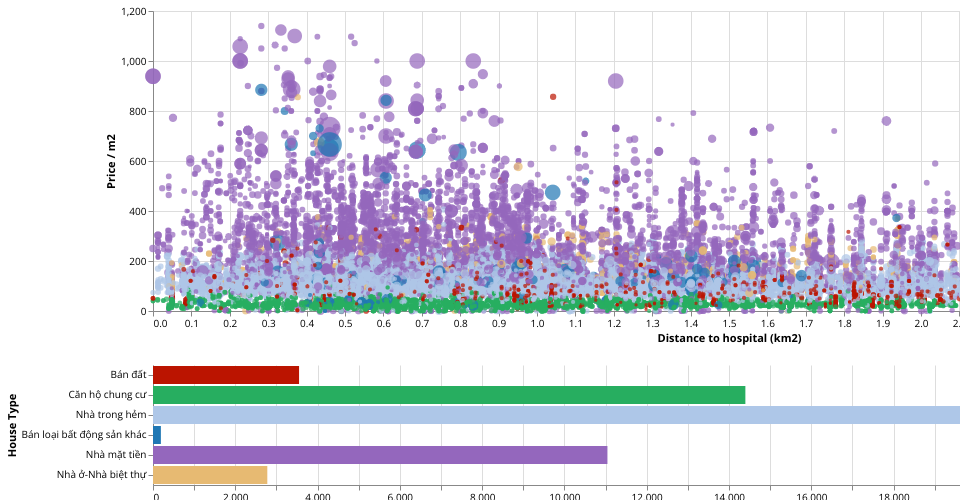Click the blue circle just past 1.0 km
The width and height of the screenshot is (960, 500).
pos(553,192)
